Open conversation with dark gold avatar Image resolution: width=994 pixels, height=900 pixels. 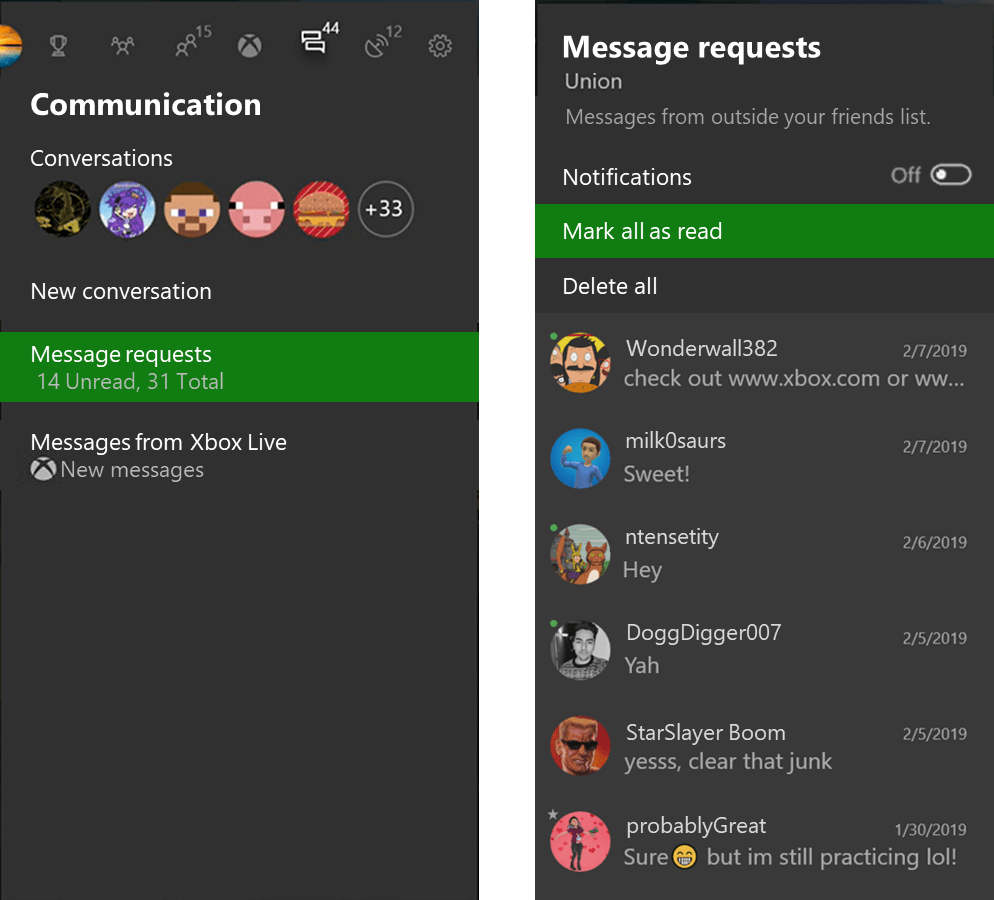point(62,209)
